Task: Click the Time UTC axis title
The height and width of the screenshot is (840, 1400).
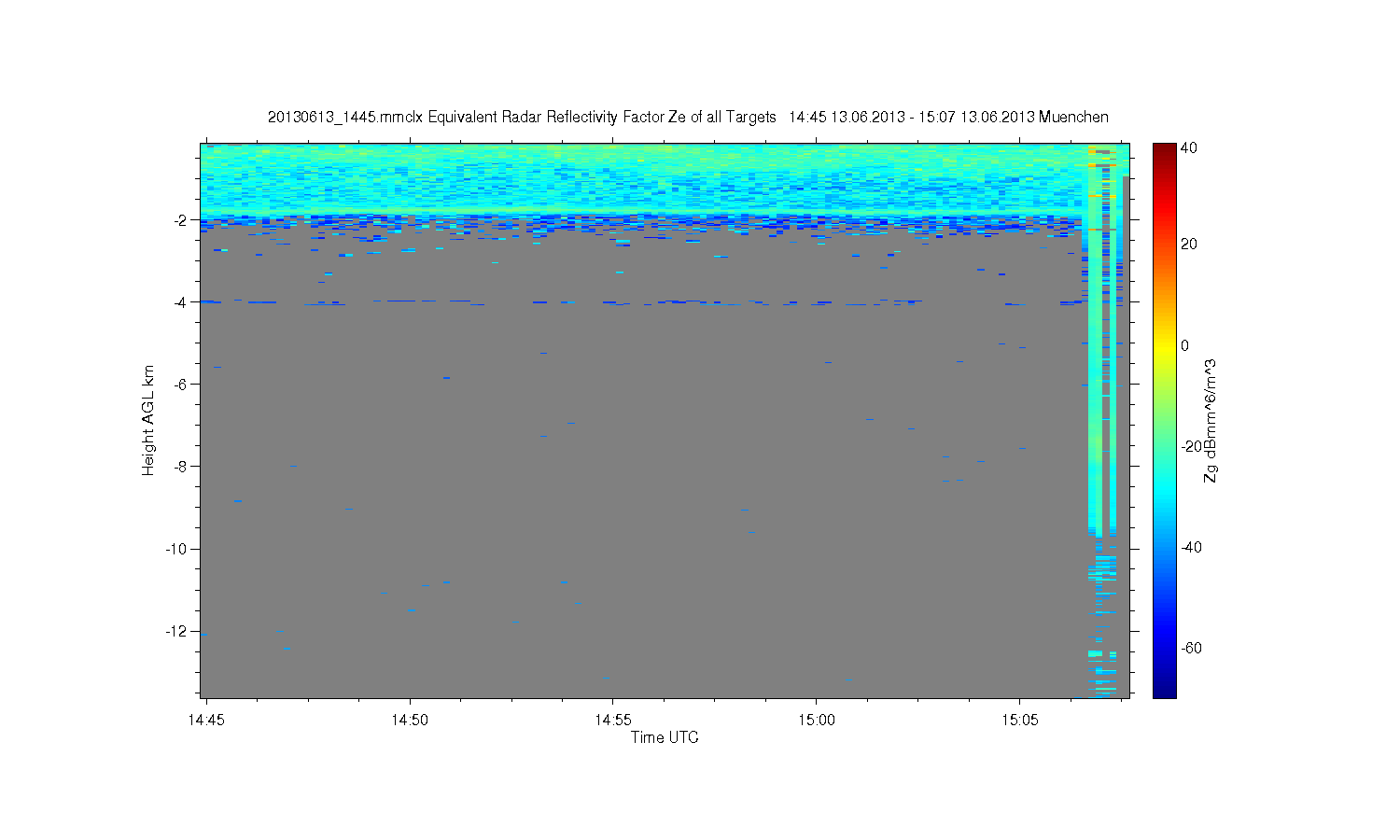Action: (665, 737)
